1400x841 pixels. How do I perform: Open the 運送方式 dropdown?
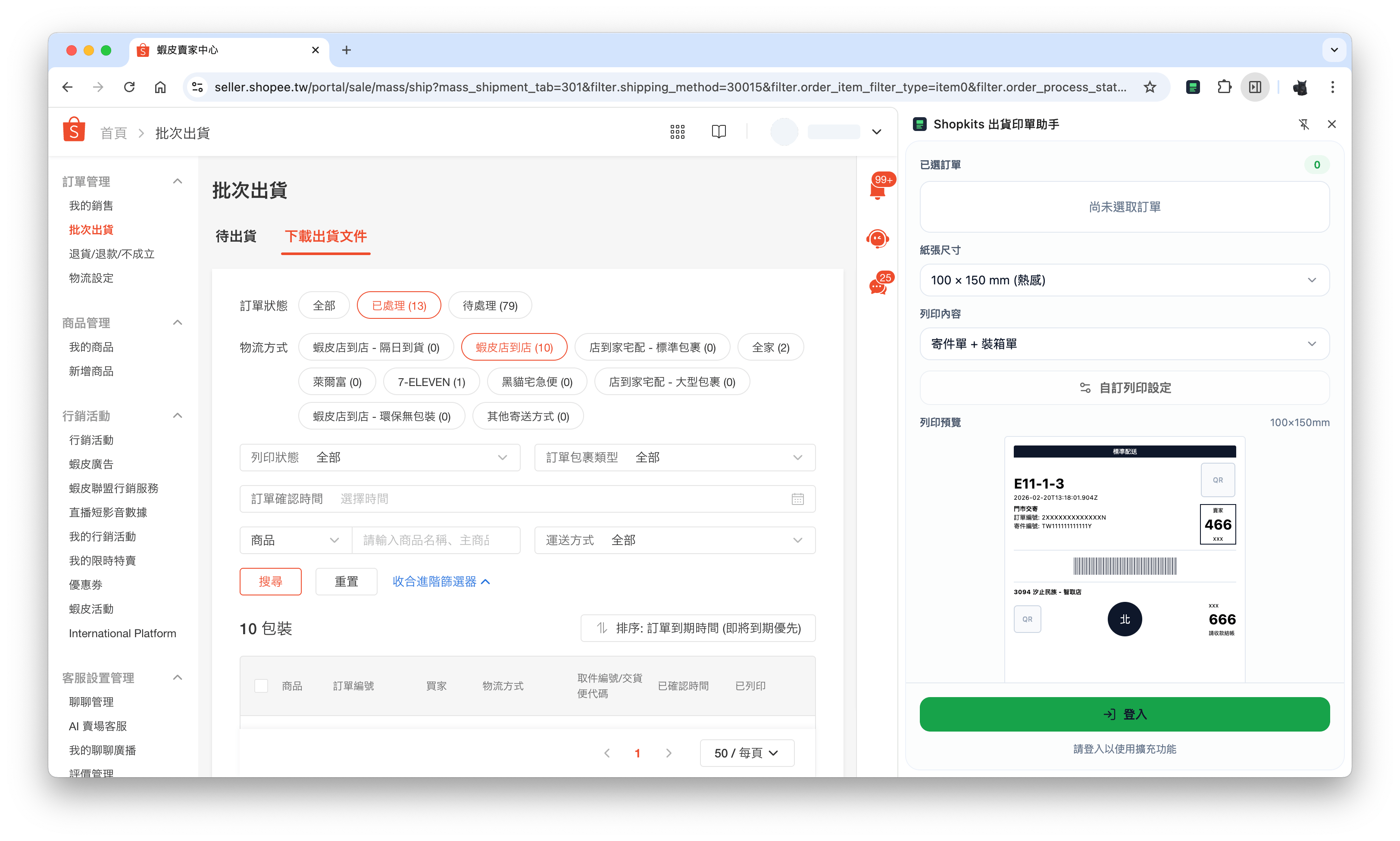[x=675, y=540]
